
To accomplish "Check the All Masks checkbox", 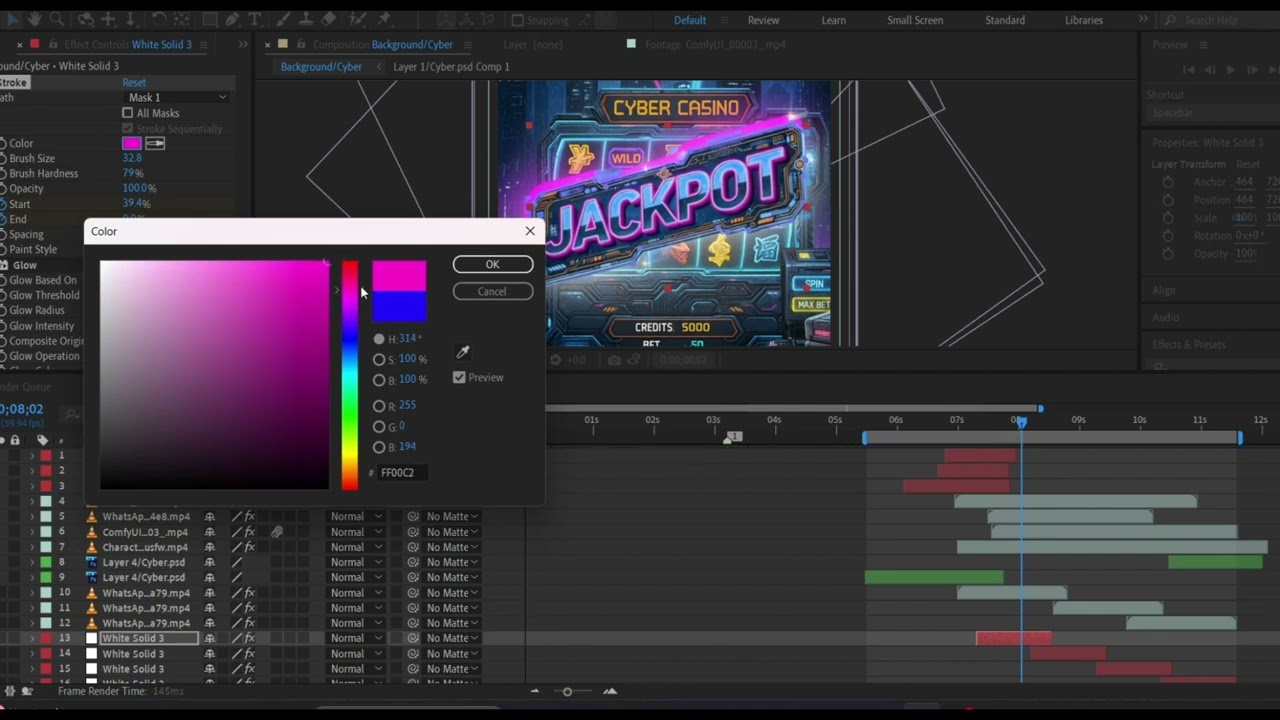I will tap(127, 113).
